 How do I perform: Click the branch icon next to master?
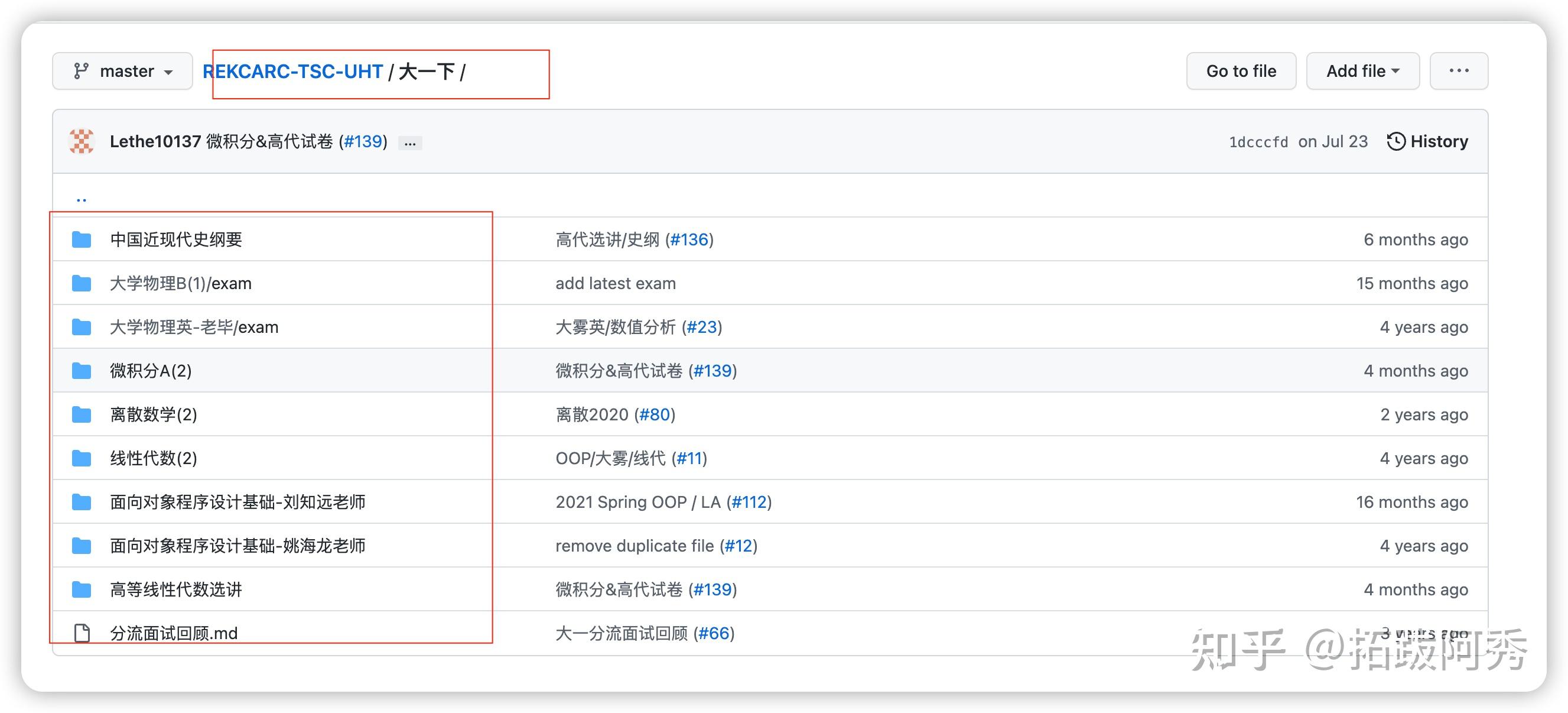coord(82,70)
